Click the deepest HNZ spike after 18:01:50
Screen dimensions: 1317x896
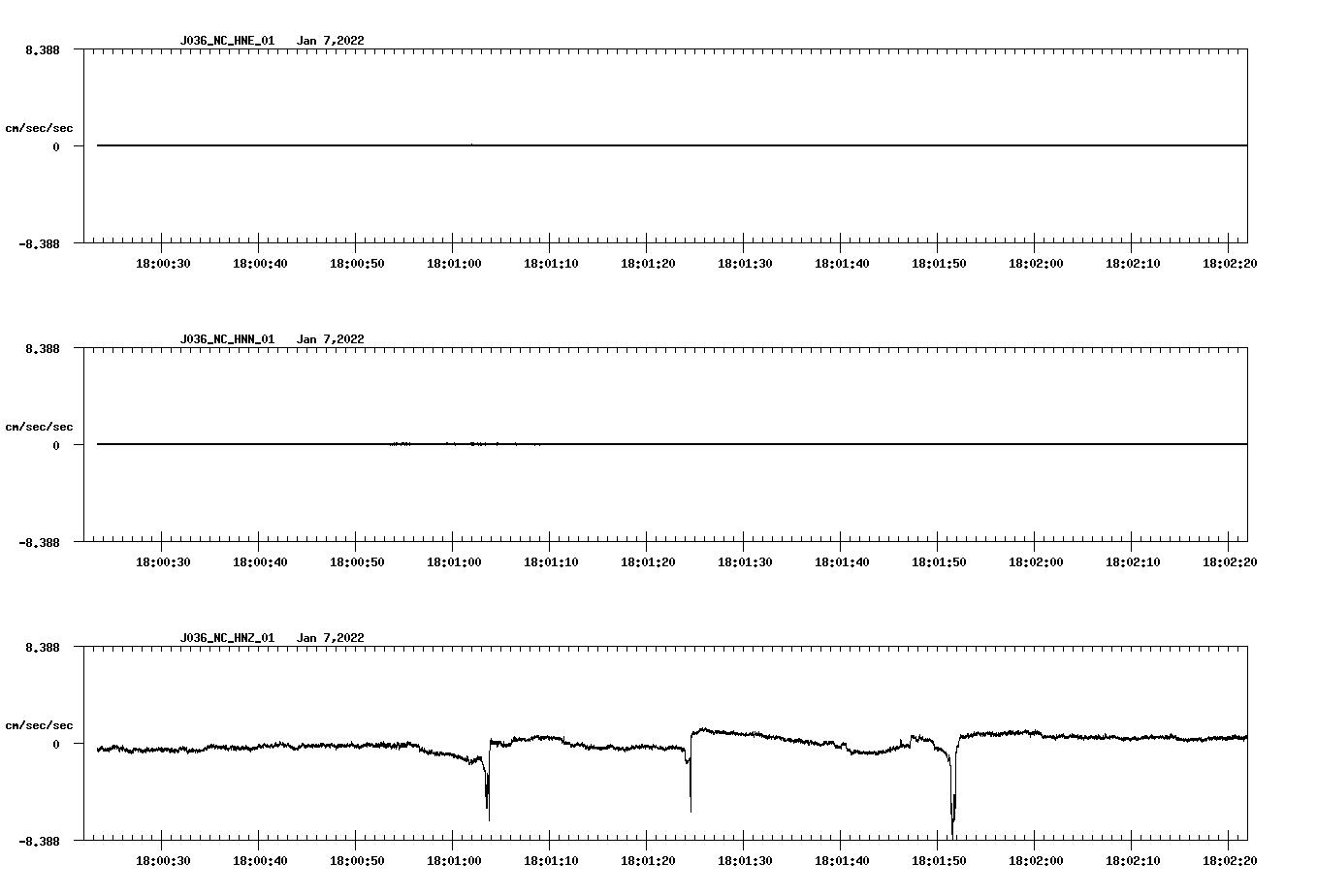coord(953,790)
